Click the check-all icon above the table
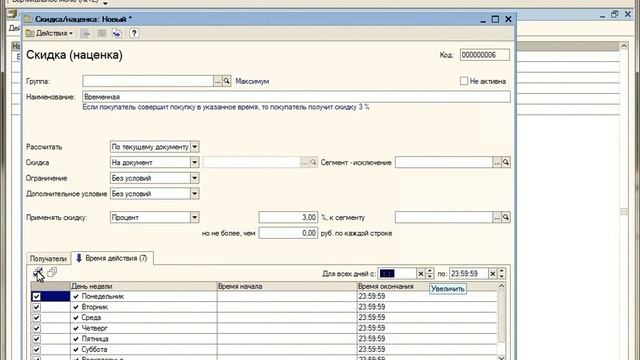Image resolution: width=640 pixels, height=360 pixels. pos(38,273)
